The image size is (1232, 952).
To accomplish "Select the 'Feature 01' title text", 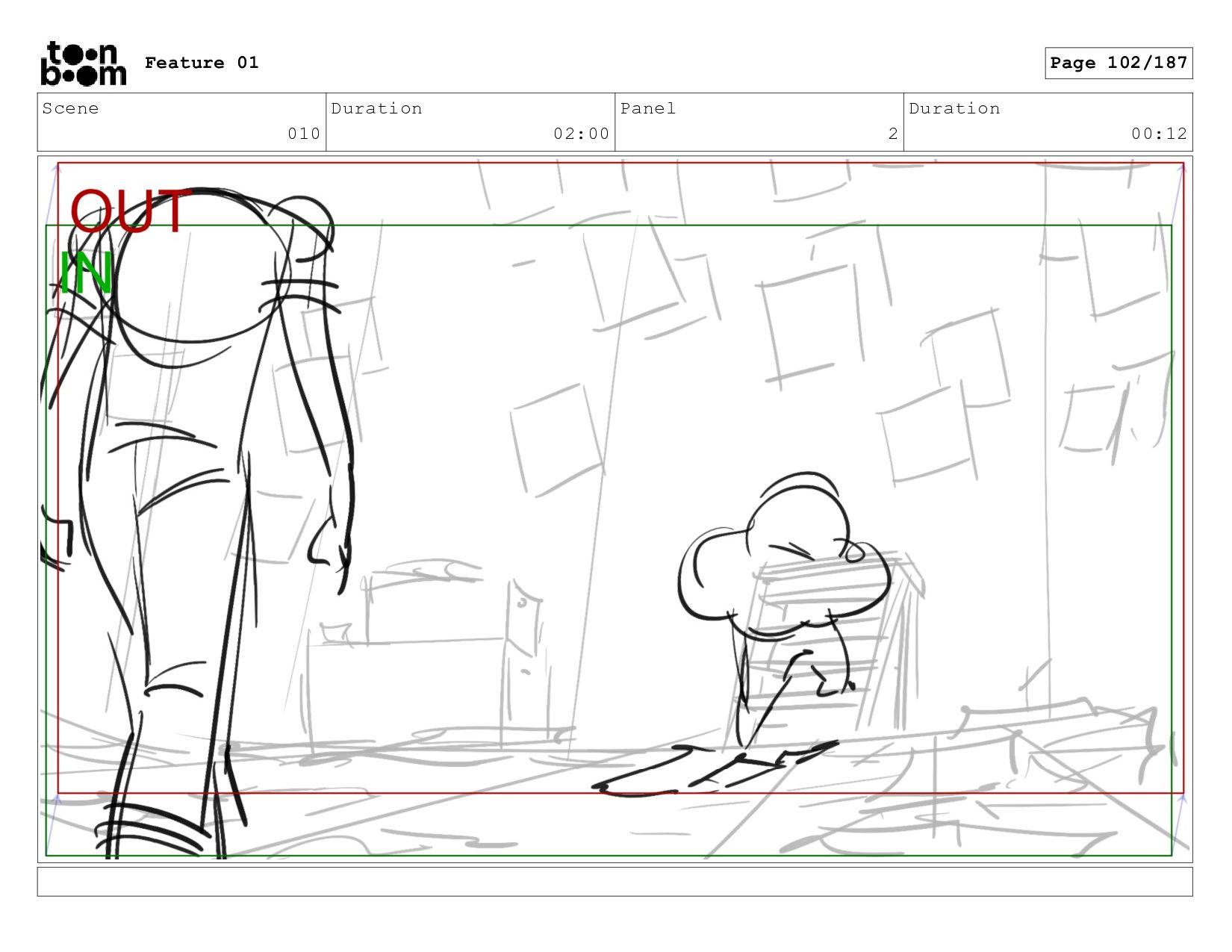I will 202,63.
